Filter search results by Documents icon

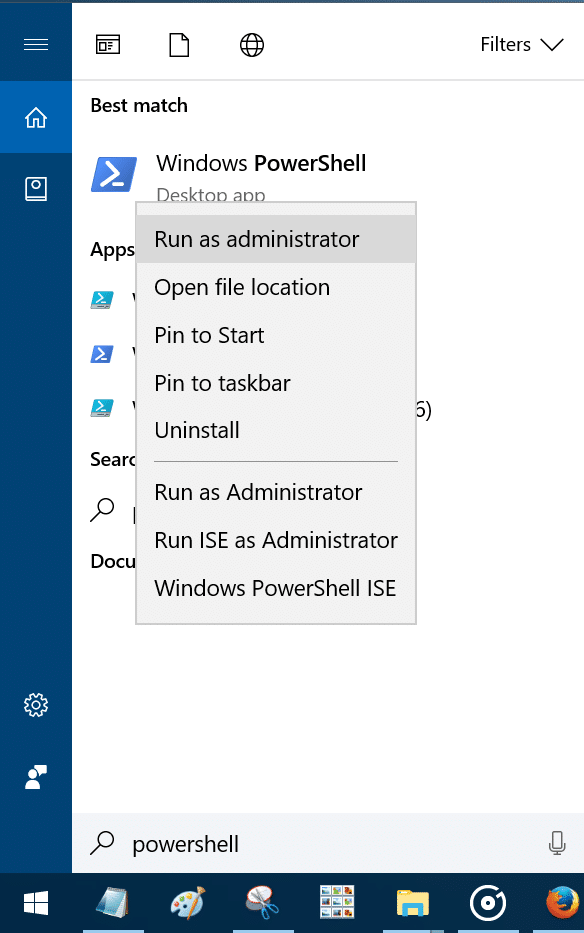(x=178, y=44)
